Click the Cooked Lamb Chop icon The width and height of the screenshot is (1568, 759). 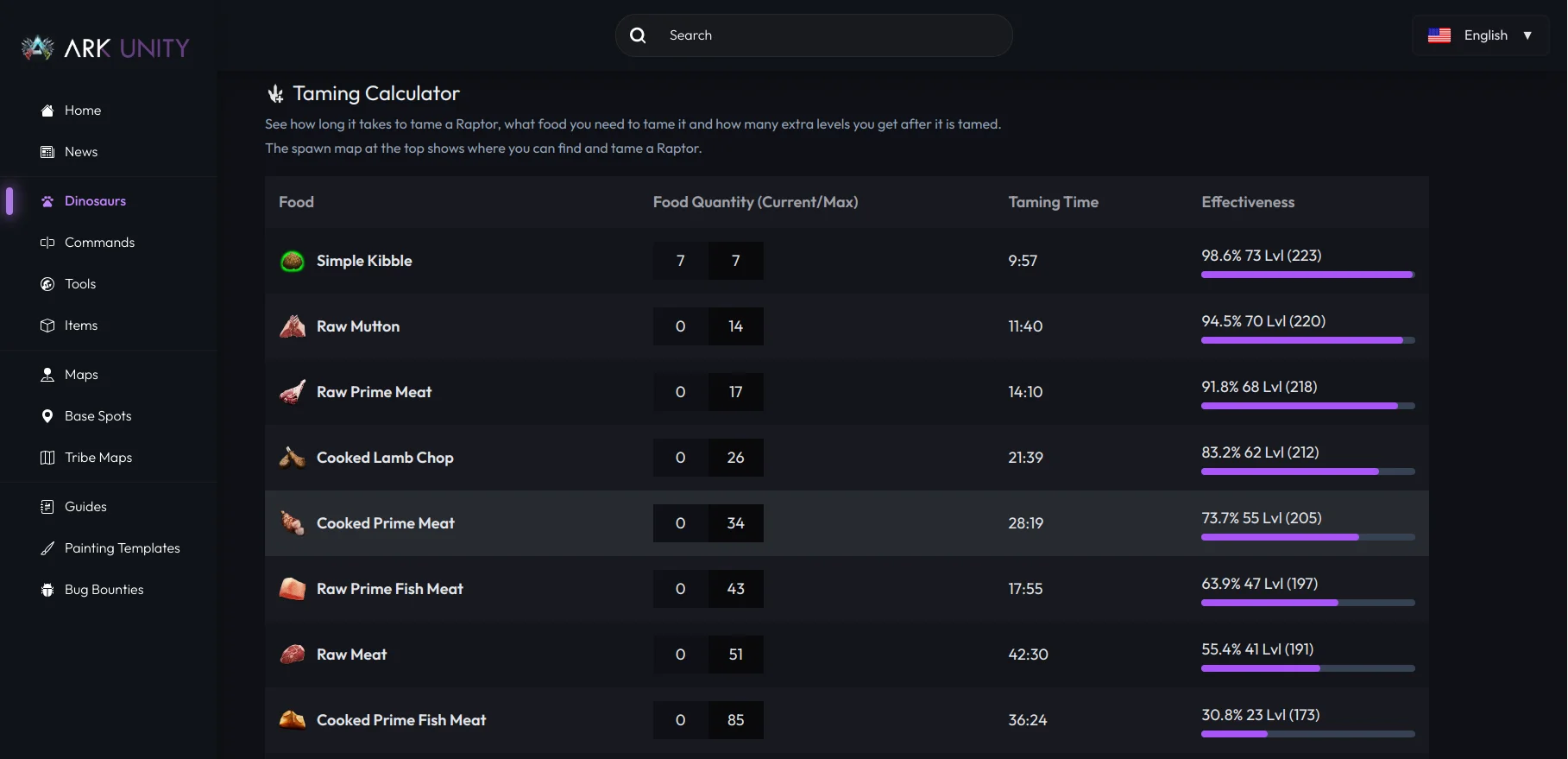(293, 458)
